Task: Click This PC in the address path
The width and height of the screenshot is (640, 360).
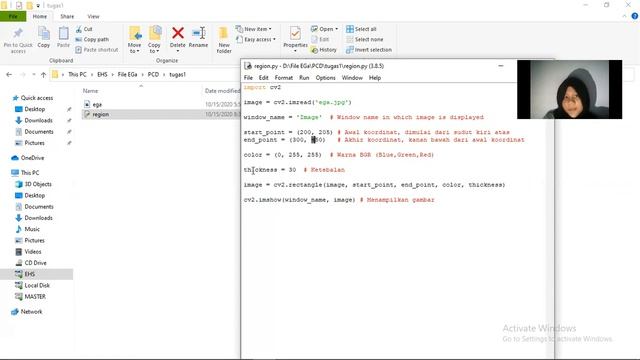Action: (x=77, y=75)
